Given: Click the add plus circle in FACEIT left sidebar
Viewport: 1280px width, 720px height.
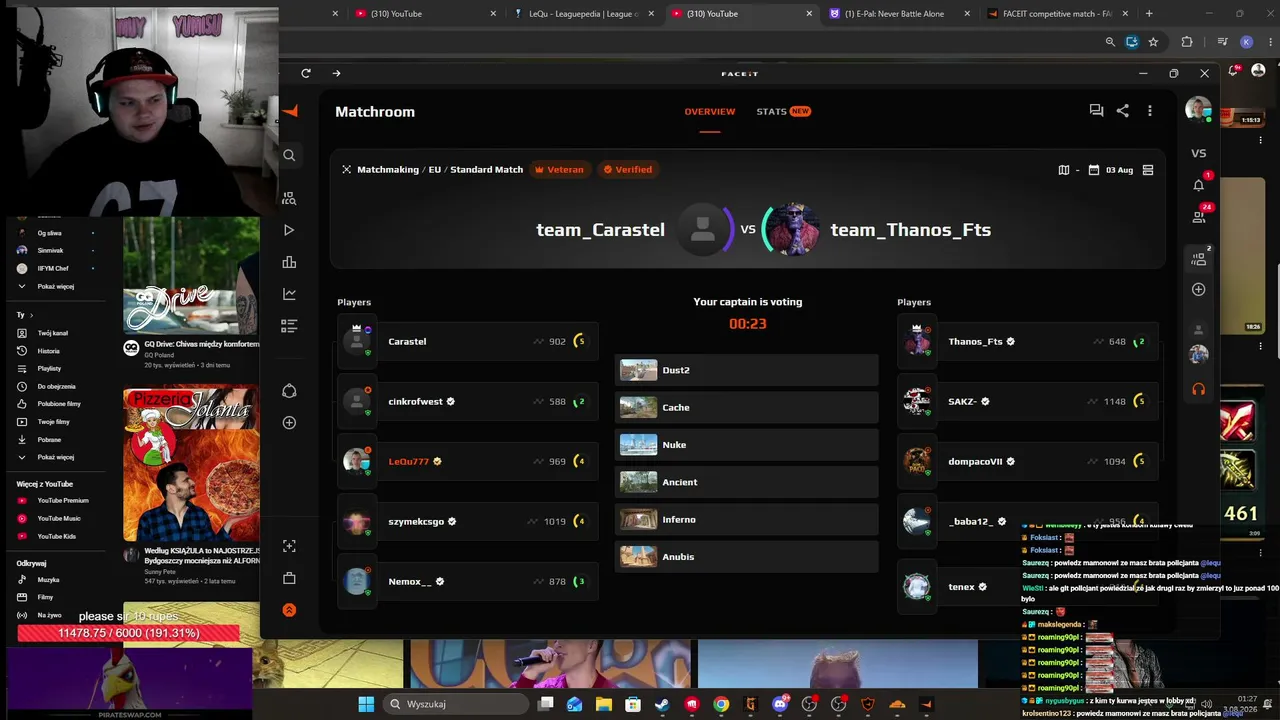Looking at the screenshot, I should [289, 423].
